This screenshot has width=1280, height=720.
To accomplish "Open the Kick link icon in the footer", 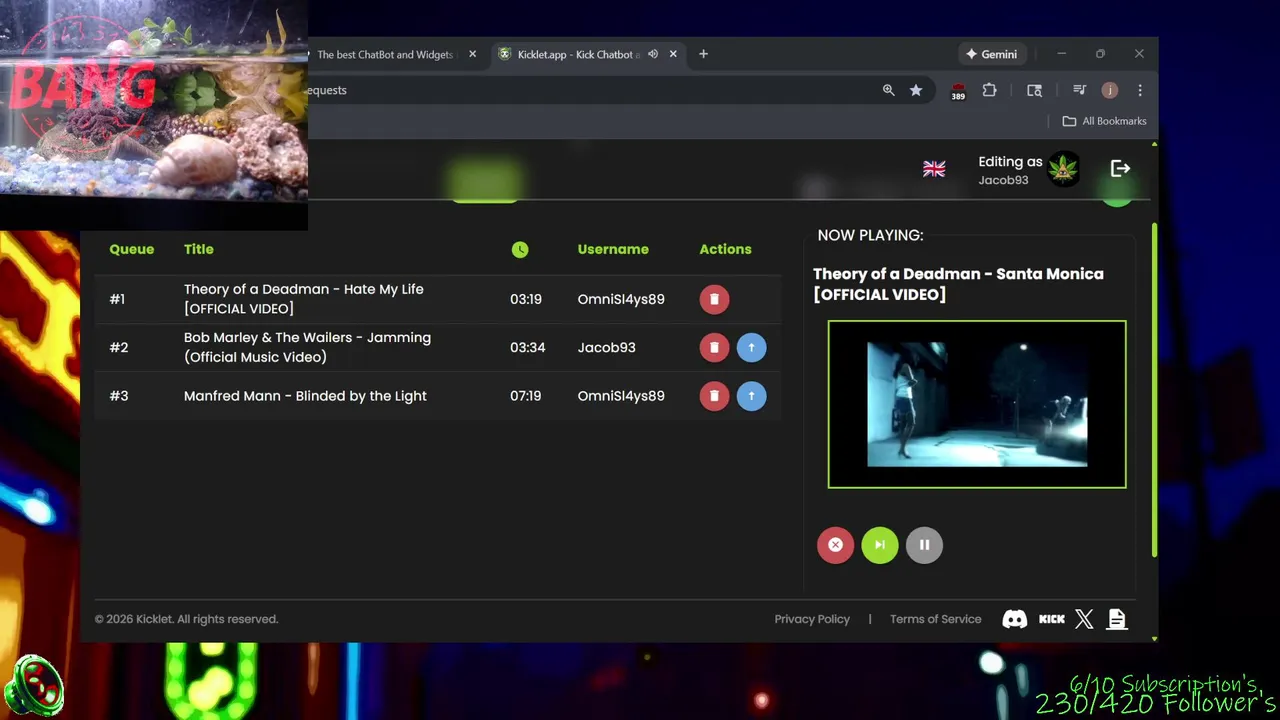I will 1052,619.
